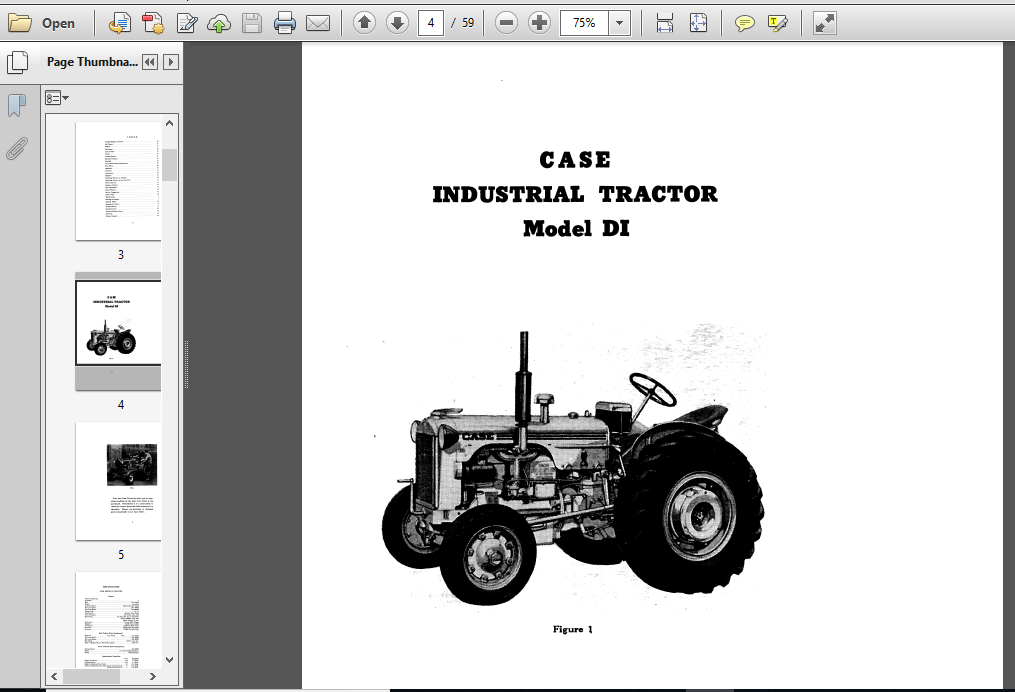
Task: Click the INDUSTRIAL TRACTOR heading
Action: [575, 194]
